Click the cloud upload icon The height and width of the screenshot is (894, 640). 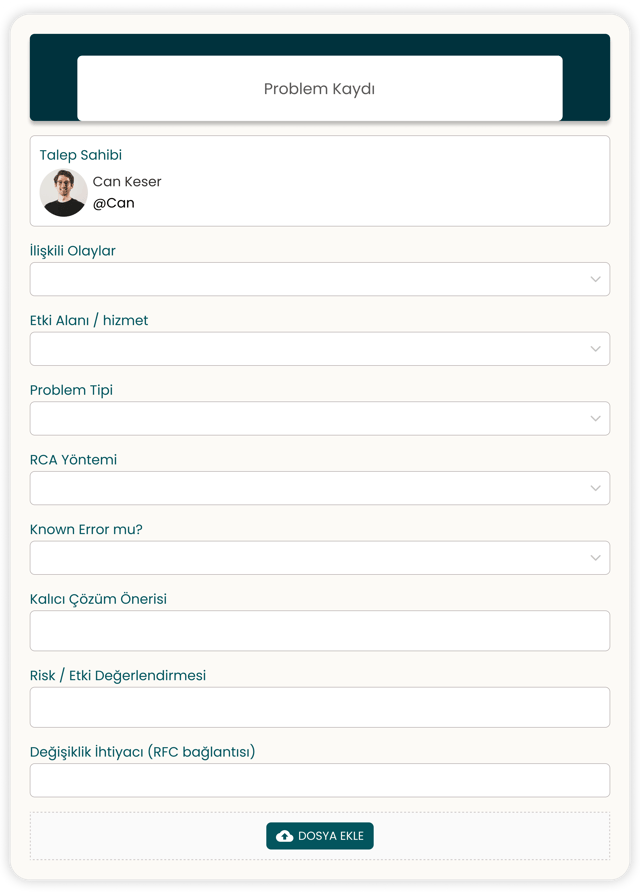285,836
